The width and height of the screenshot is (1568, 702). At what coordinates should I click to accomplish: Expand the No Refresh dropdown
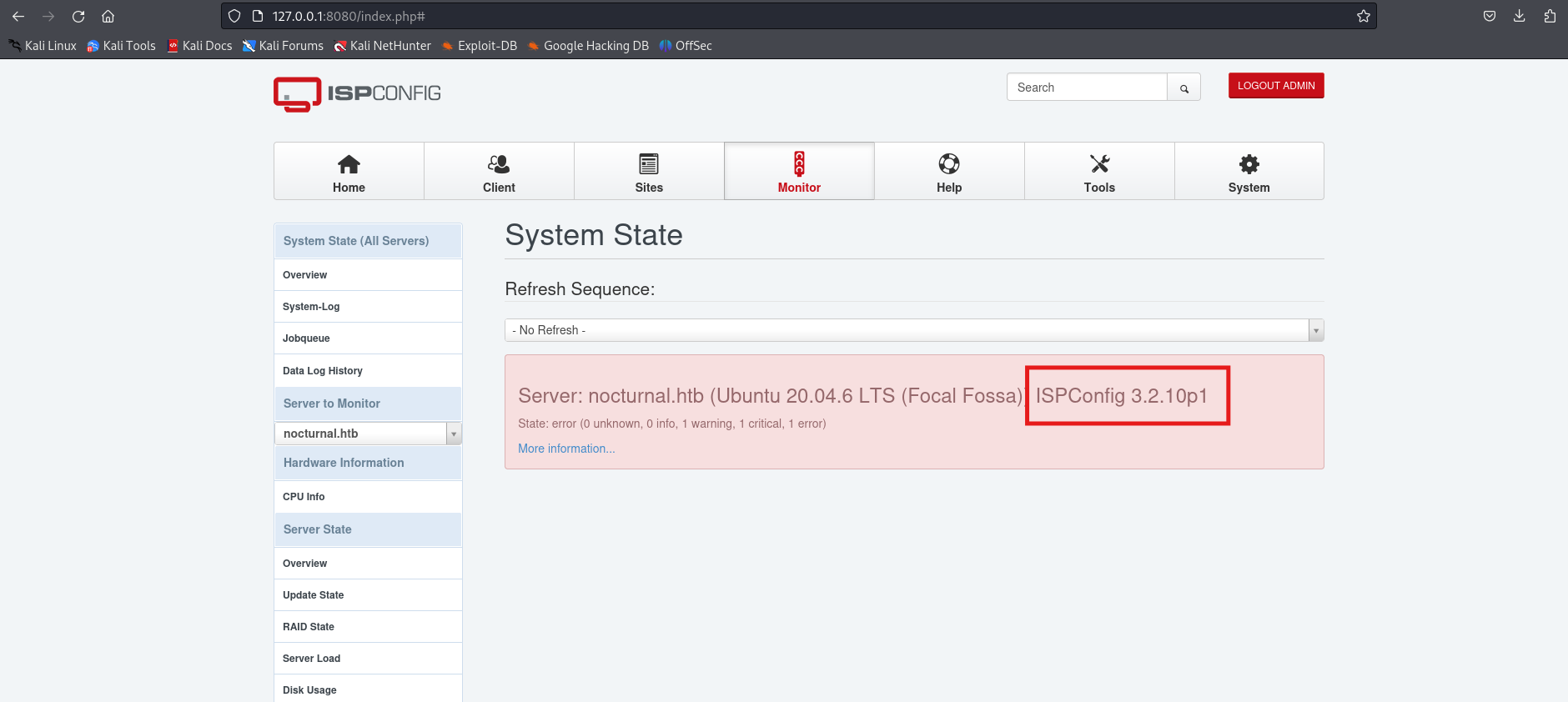(913, 330)
